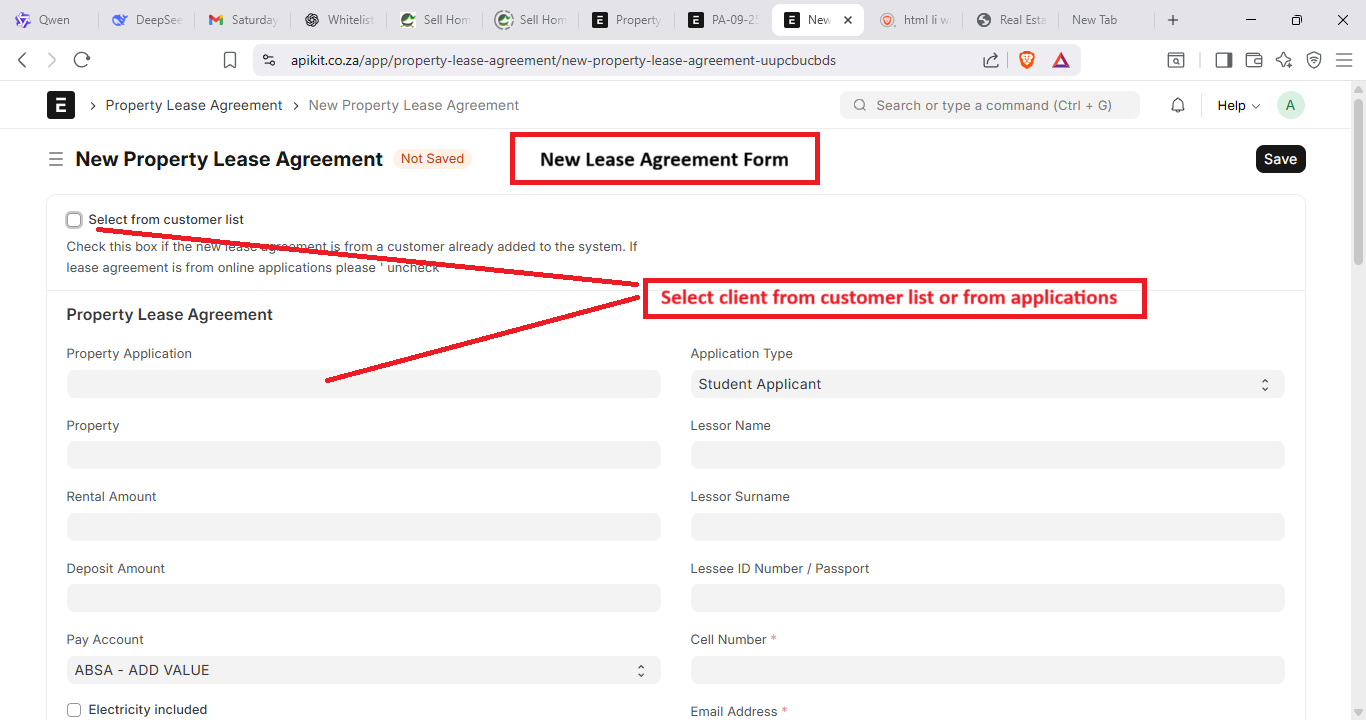This screenshot has height=720, width=1366.
Task: Reload the page with the refresh icon
Action: click(82, 60)
